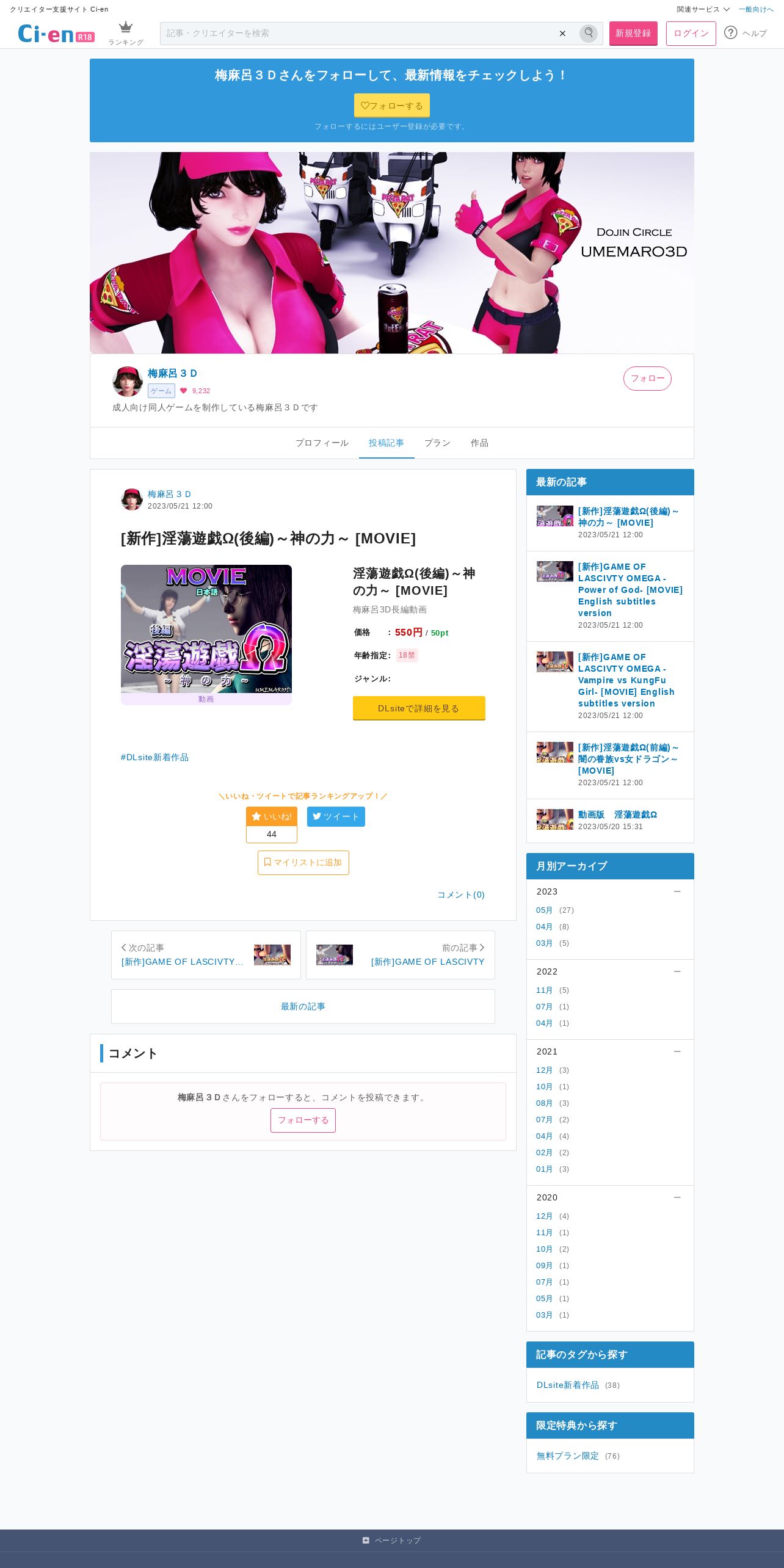Collapse the 2020 archive section
This screenshot has width=784, height=1568.
(677, 1197)
